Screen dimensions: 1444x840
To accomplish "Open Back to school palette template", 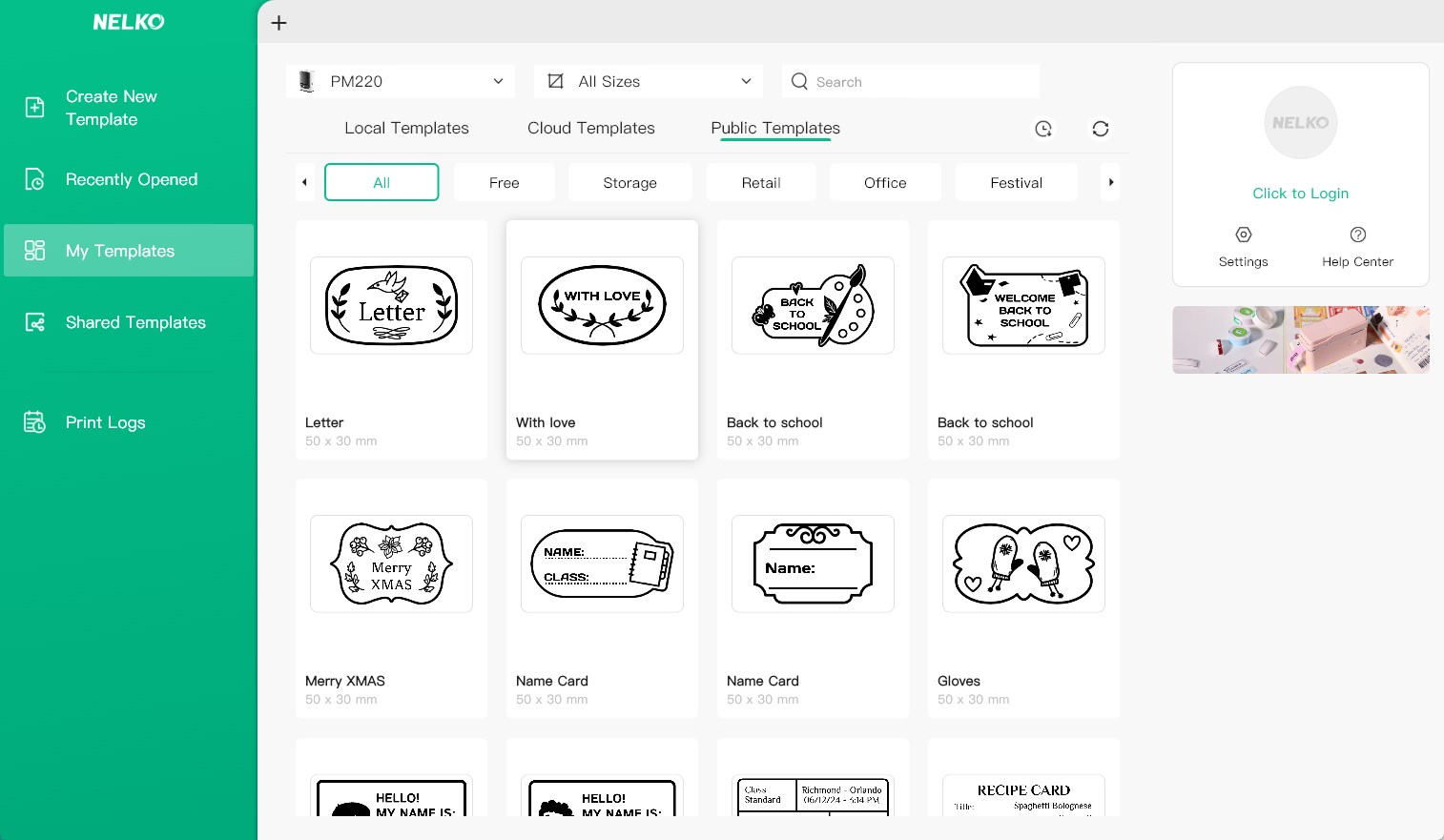I will (x=813, y=305).
